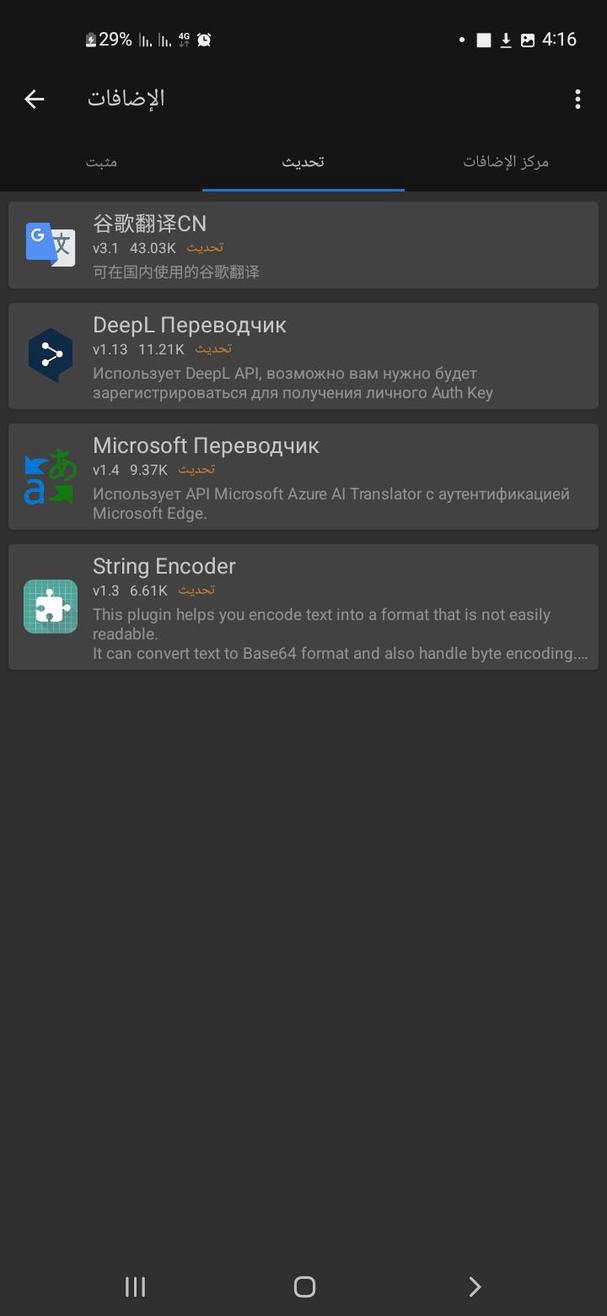Image resolution: width=607 pixels, height=1316 pixels.
Task: Stay on the تحديث tab
Action: pos(303,162)
